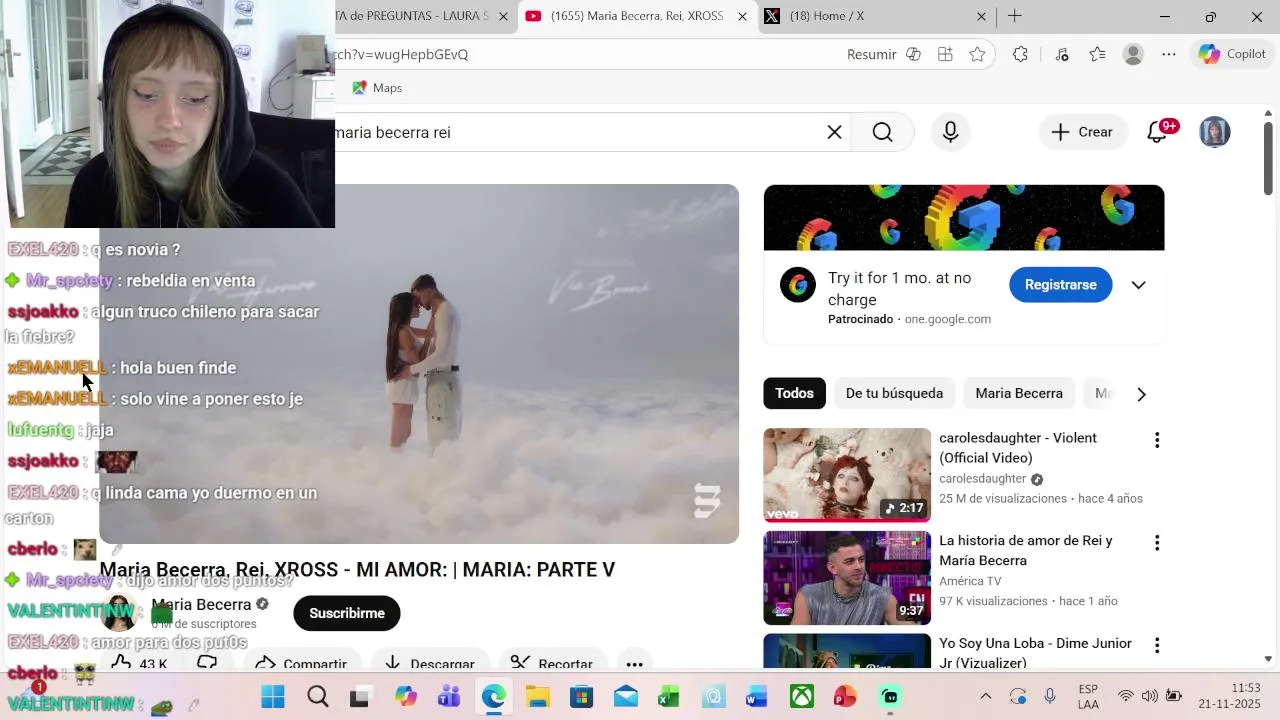
Task: Open new browser tab with plus
Action: (x=1015, y=16)
